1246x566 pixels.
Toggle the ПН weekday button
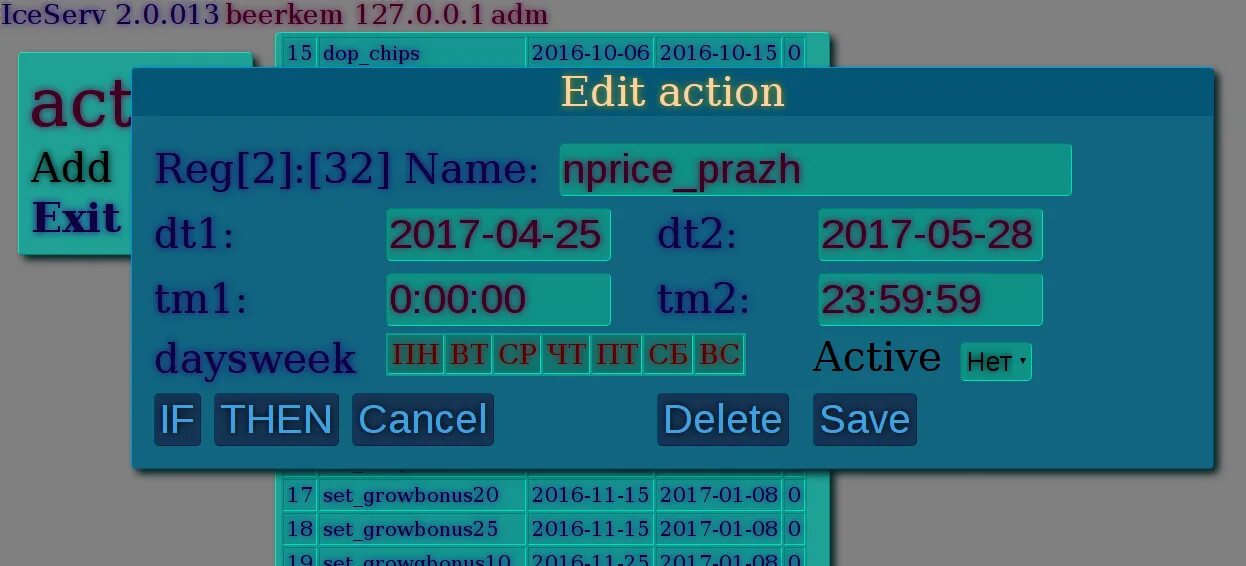coord(415,355)
